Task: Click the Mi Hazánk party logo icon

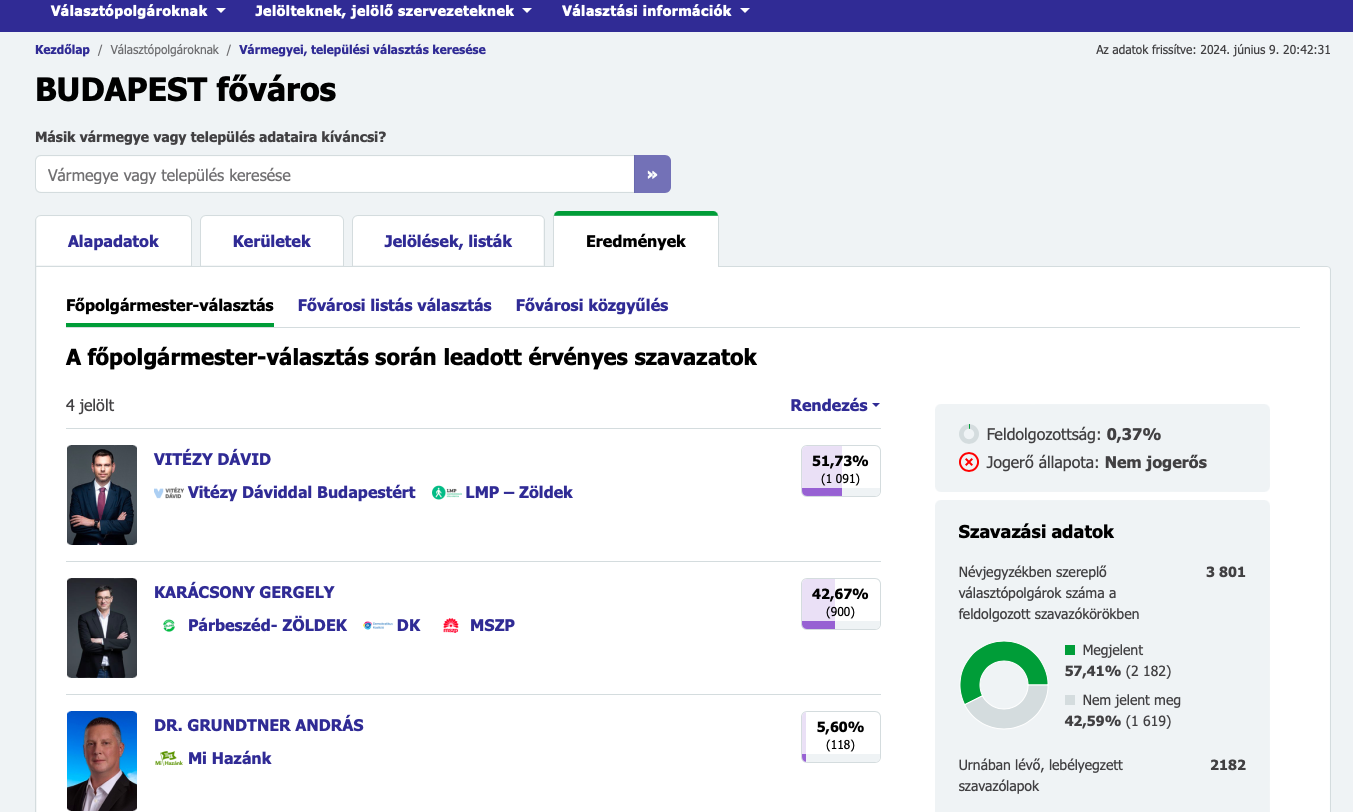Action: pyautogui.click(x=168, y=758)
